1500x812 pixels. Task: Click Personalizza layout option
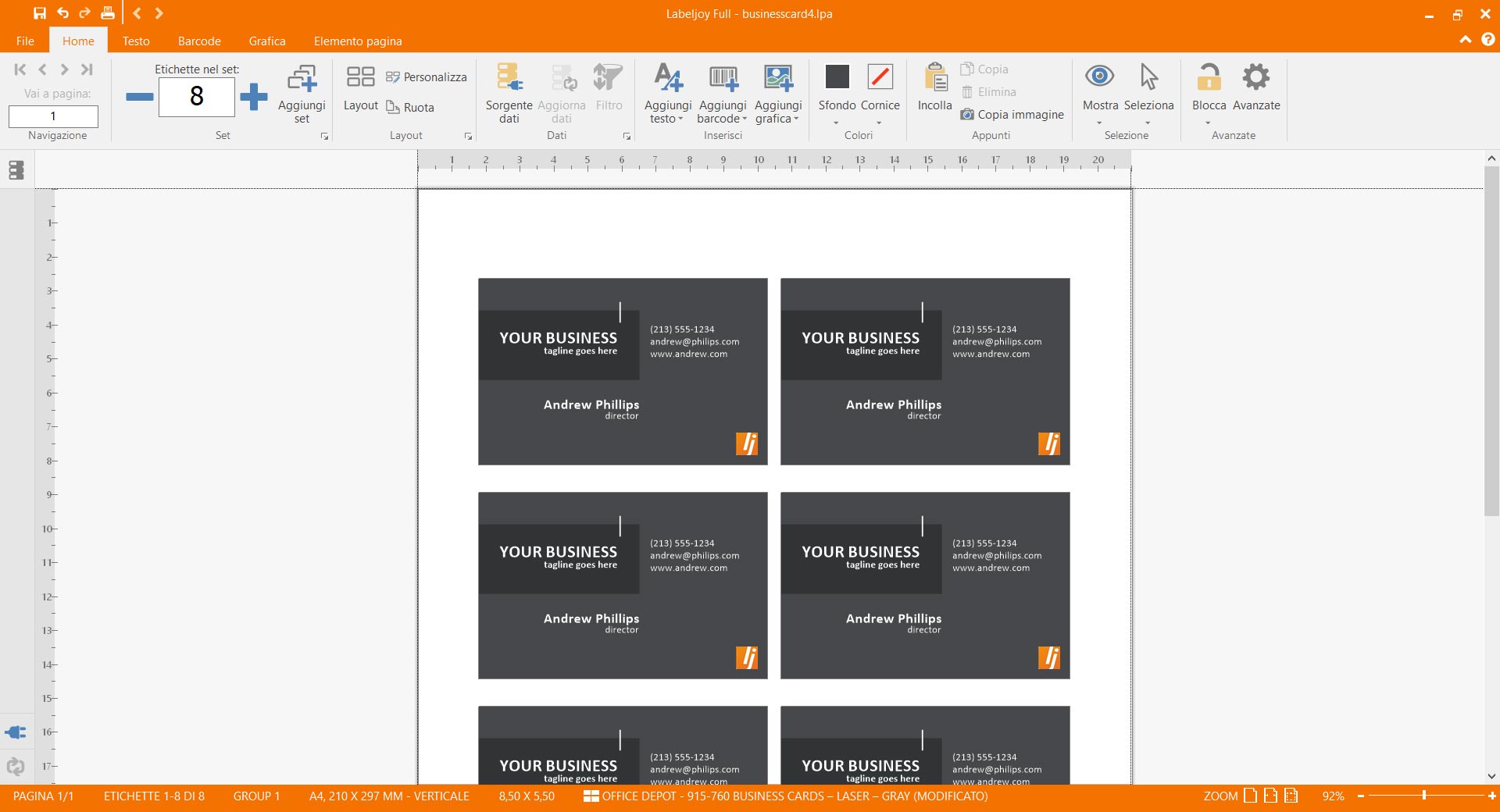point(426,77)
